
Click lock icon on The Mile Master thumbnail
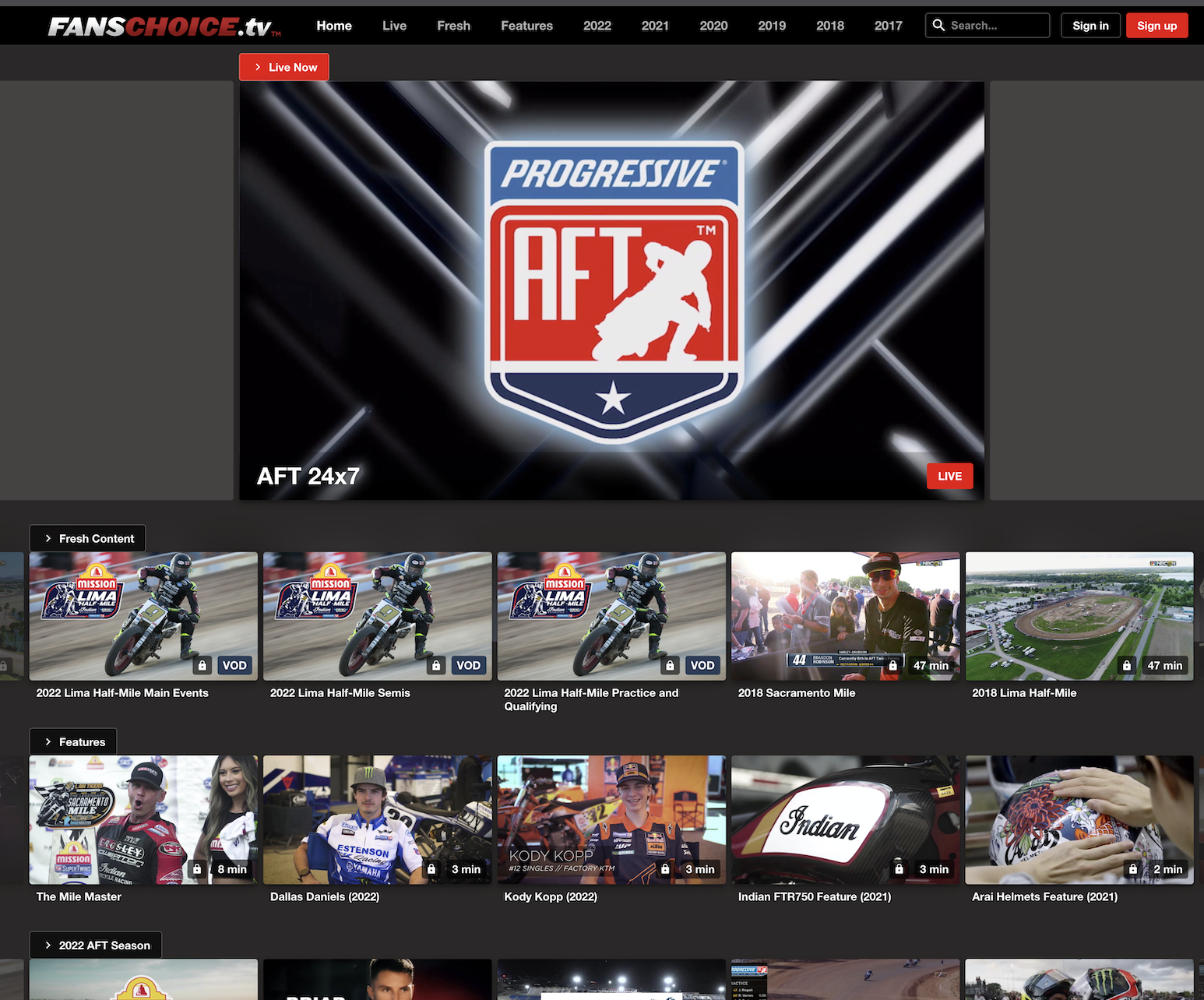(x=197, y=869)
